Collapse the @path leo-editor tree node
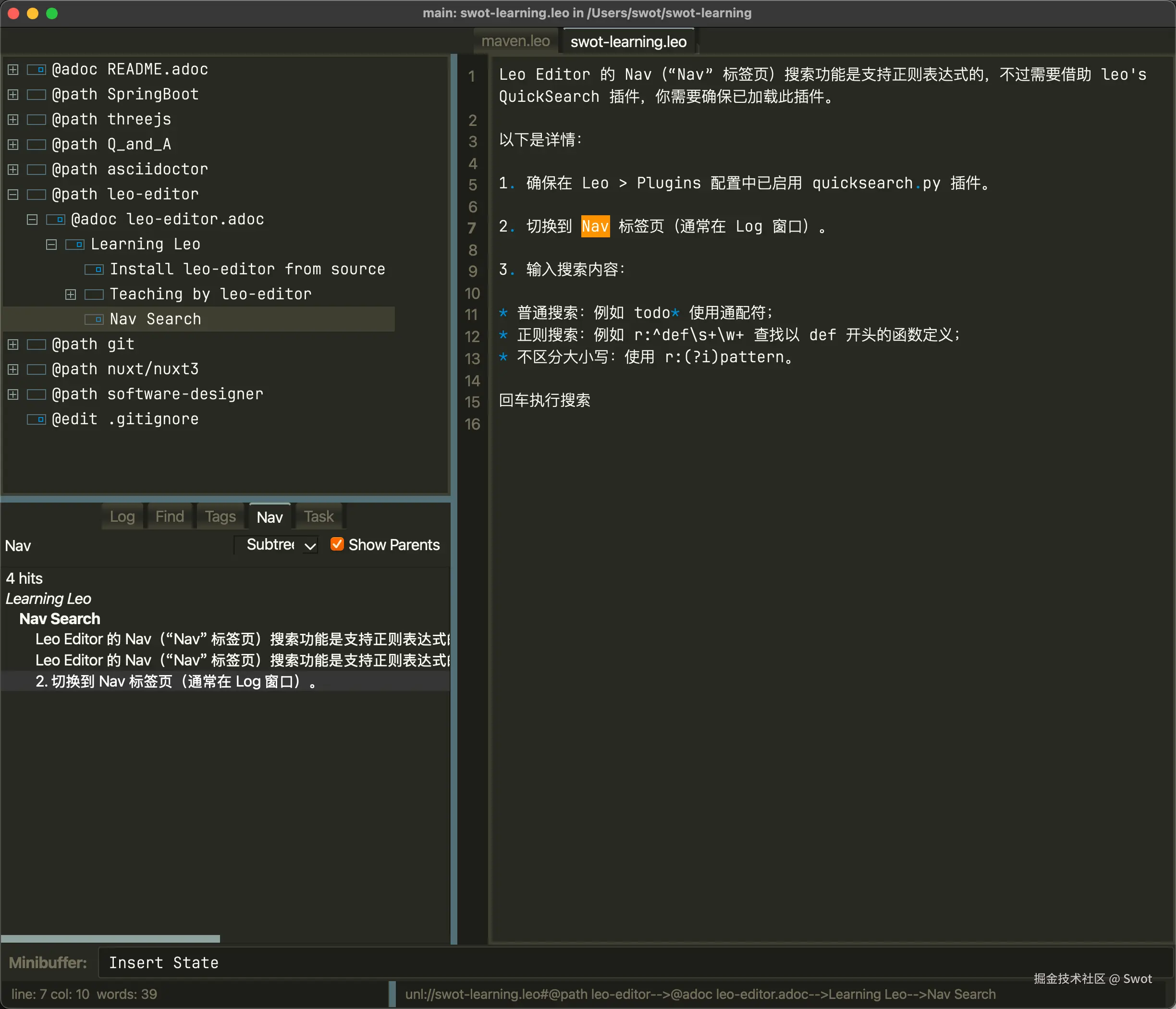Screen dimensions: 1176x1009 (13, 195)
